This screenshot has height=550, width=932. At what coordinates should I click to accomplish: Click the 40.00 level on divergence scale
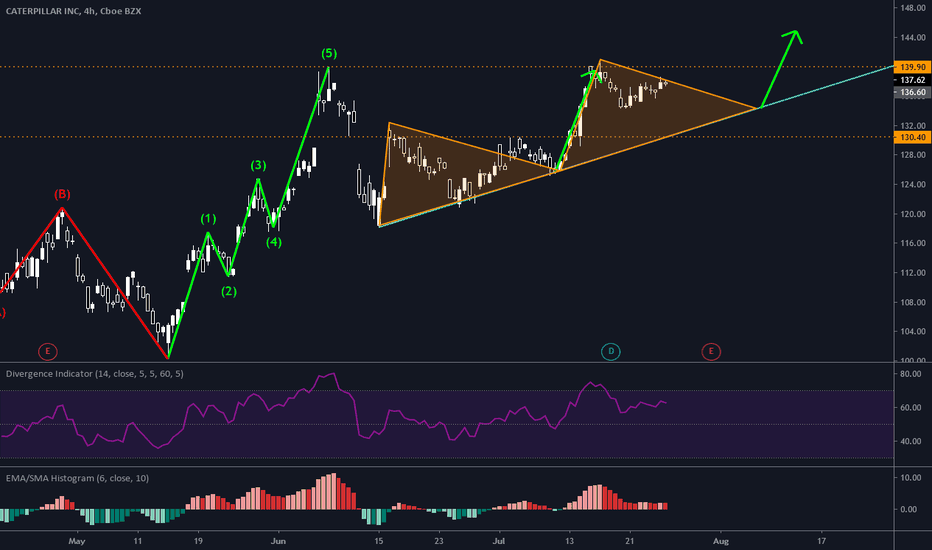pyautogui.click(x=911, y=441)
